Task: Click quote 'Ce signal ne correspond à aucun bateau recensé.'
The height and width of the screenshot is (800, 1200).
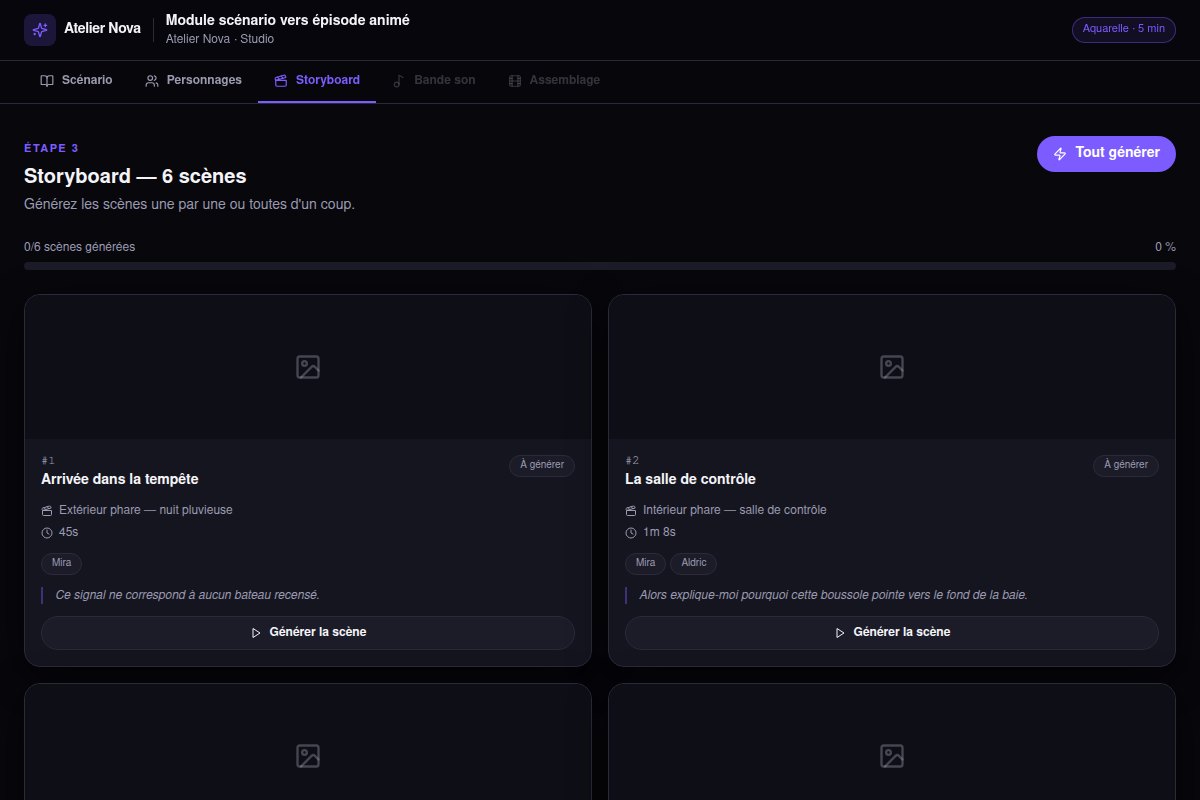Action: [x=188, y=595]
